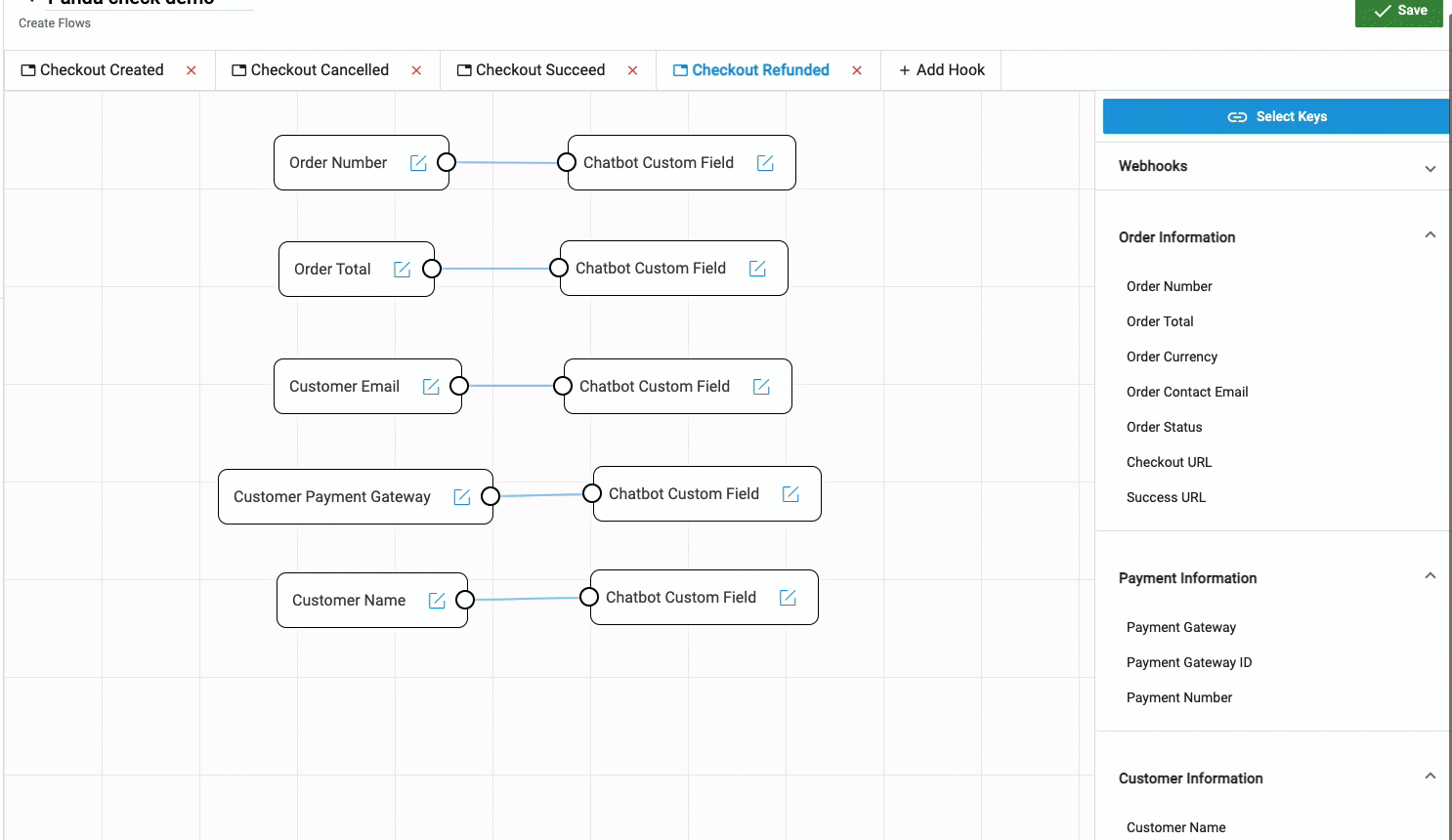Select Order Number key in sidebar

1169,286
